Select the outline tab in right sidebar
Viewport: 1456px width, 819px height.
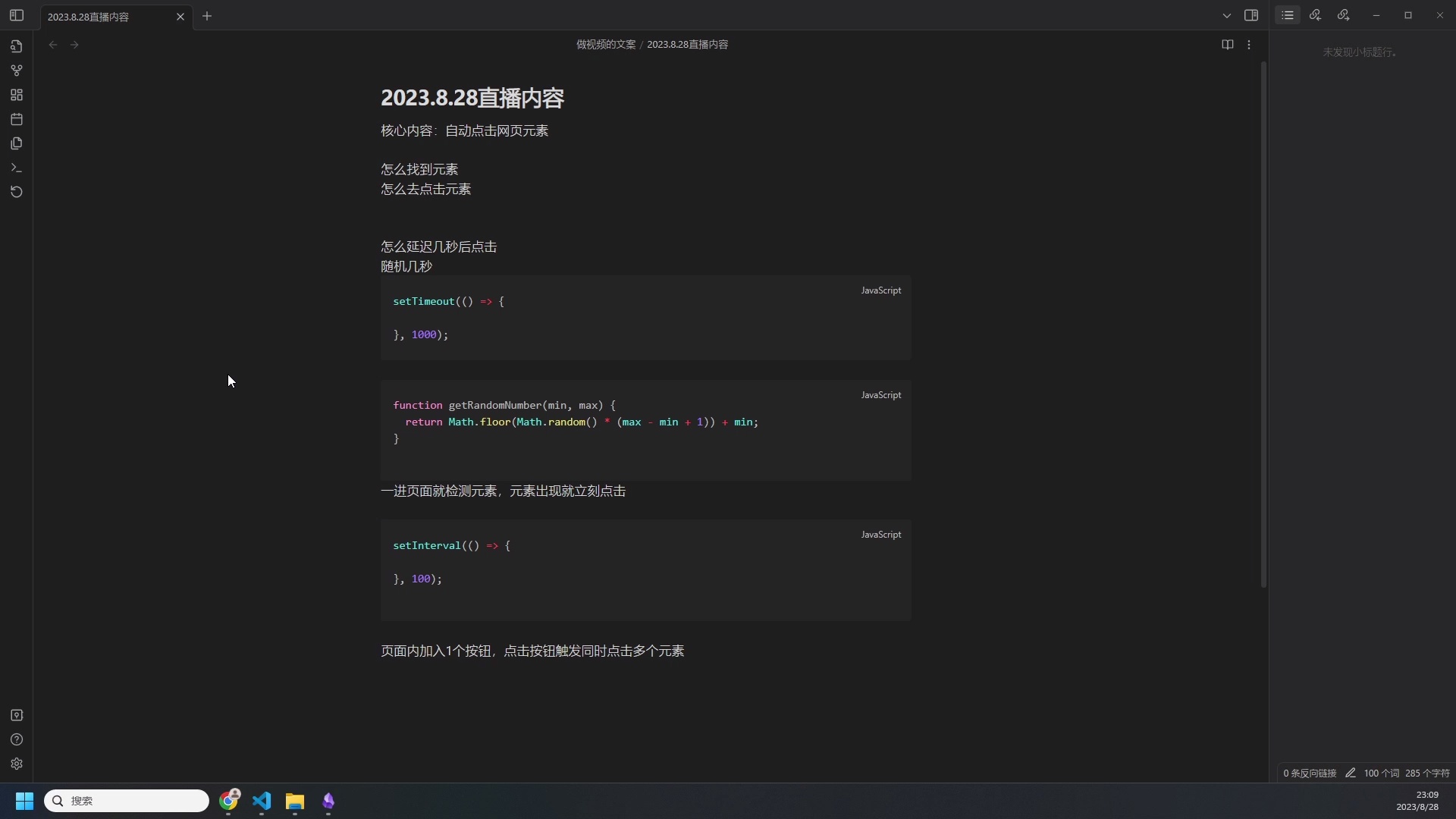(x=1288, y=15)
